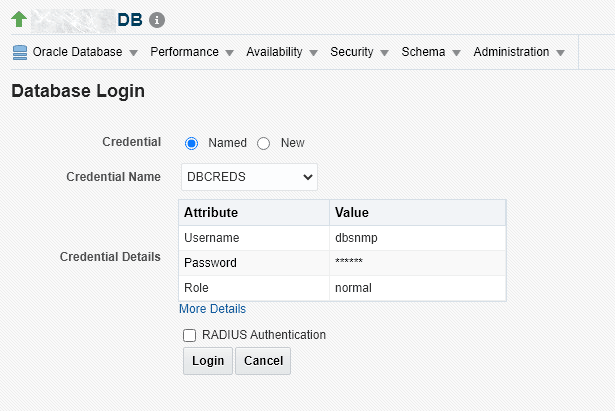The image size is (615, 411).
Task: Click the green up-arrow database status icon
Action: (19, 19)
